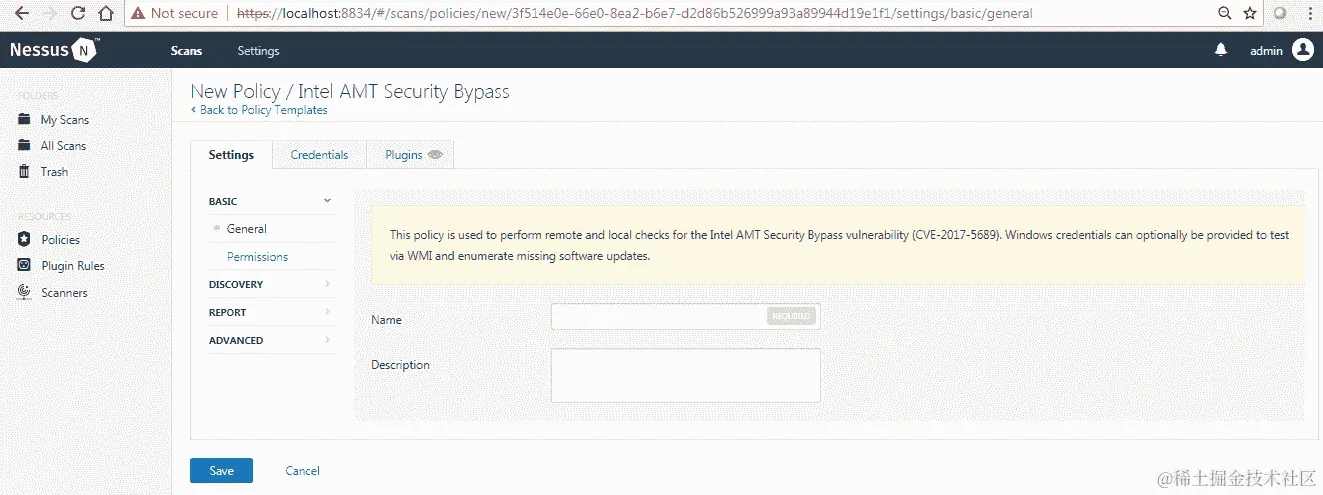Focus the Description text area

pyautogui.click(x=685, y=375)
